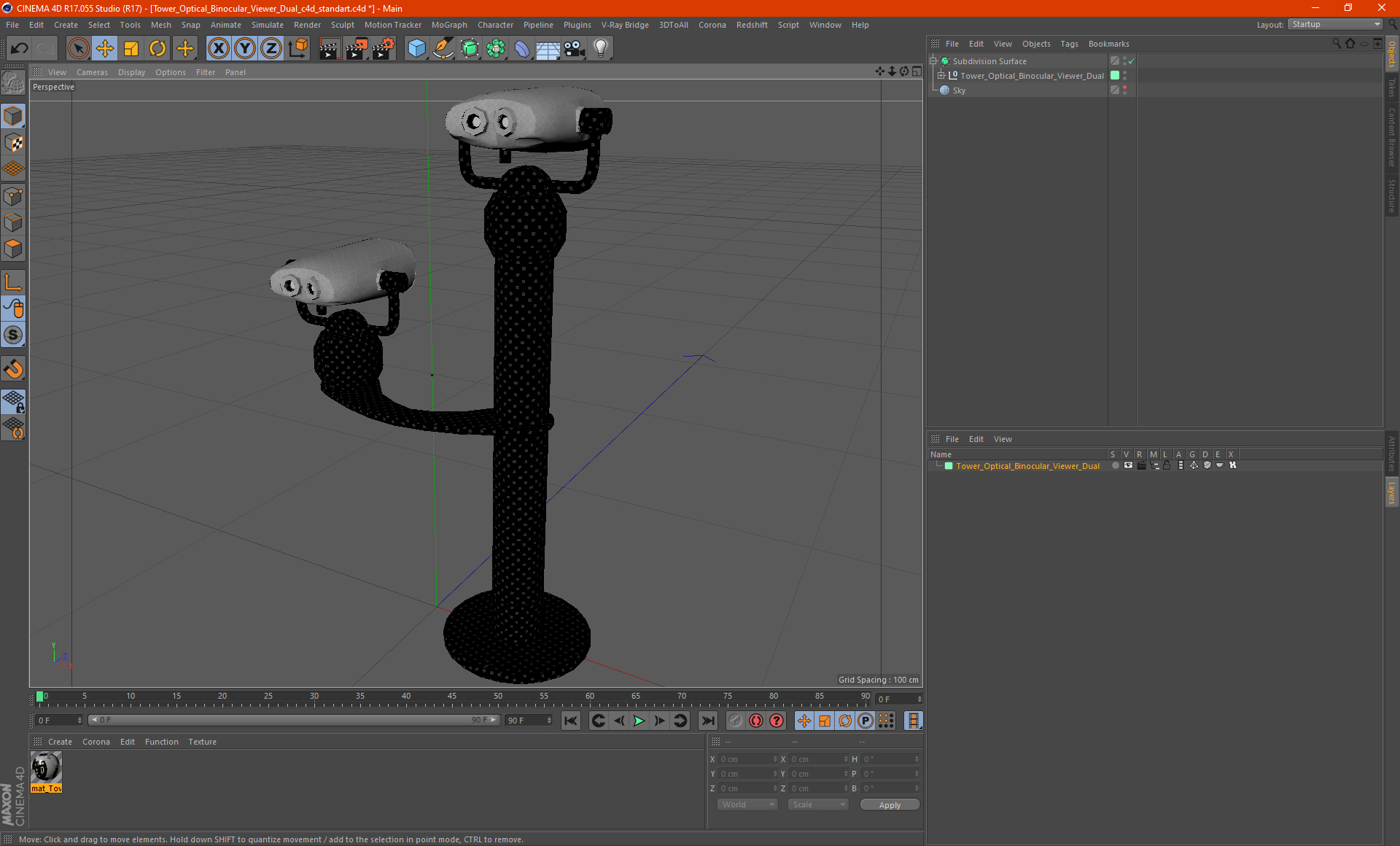1400x846 pixels.
Task: Click the Apply button
Action: (x=890, y=805)
